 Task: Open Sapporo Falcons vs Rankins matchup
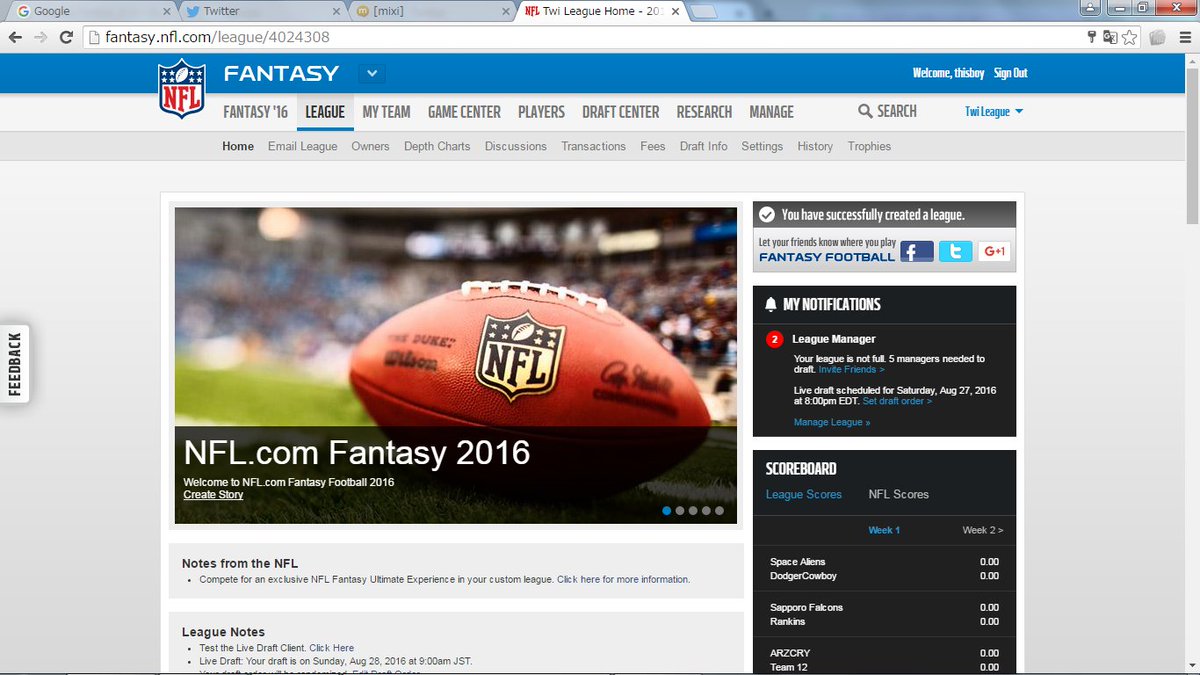click(884, 614)
